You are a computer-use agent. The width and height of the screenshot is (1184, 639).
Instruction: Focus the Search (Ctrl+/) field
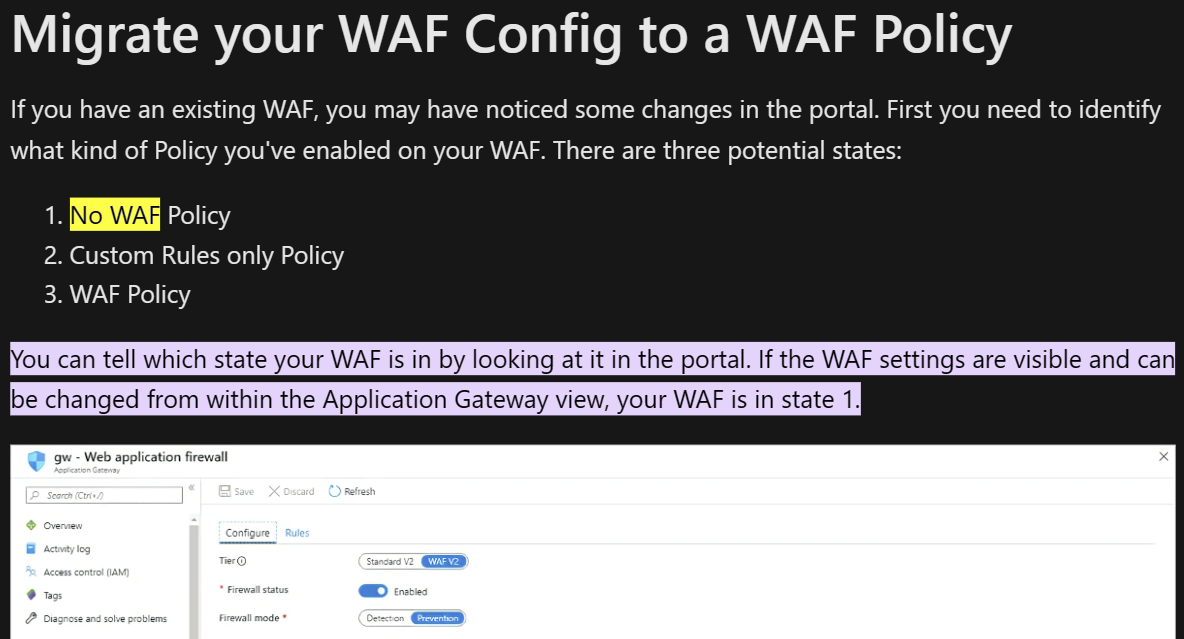(x=104, y=495)
